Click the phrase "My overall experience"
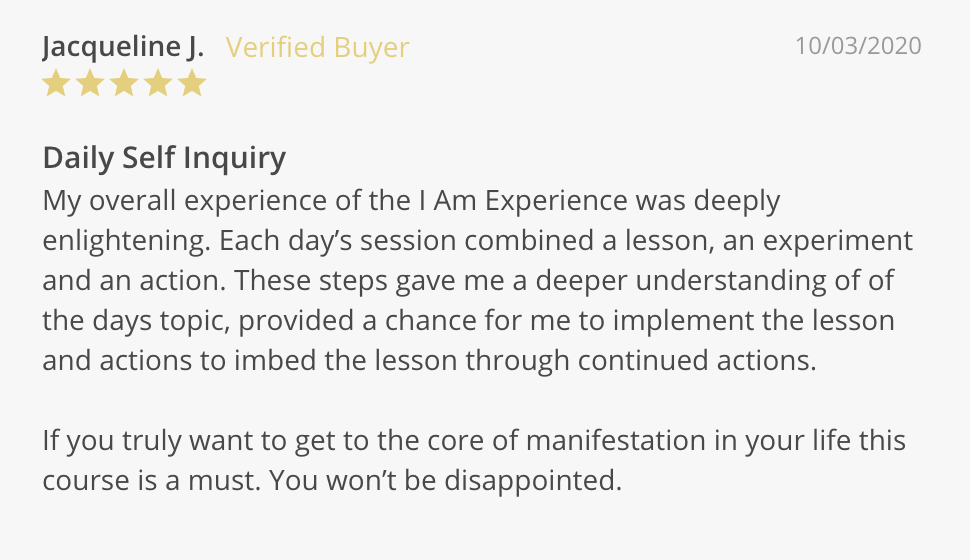Viewport: 970px width, 560px height. 182,201
